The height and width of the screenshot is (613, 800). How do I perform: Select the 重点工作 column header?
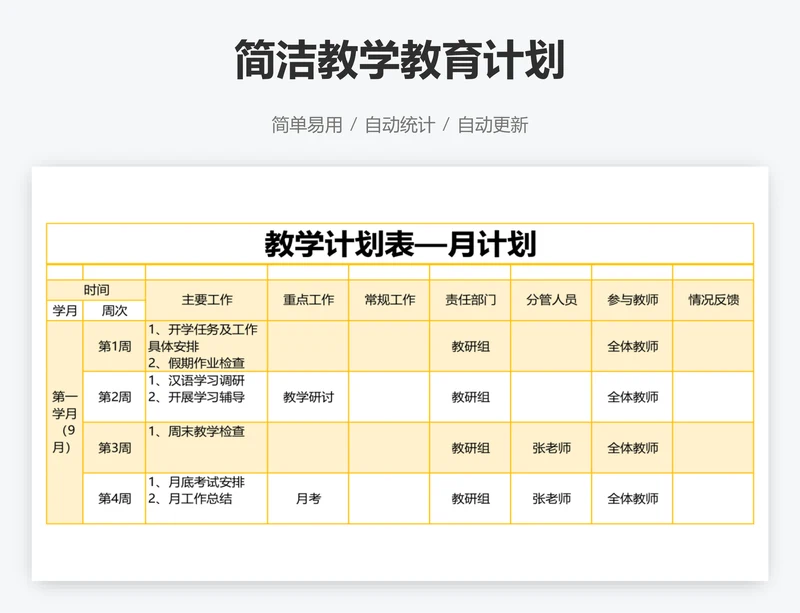click(308, 300)
